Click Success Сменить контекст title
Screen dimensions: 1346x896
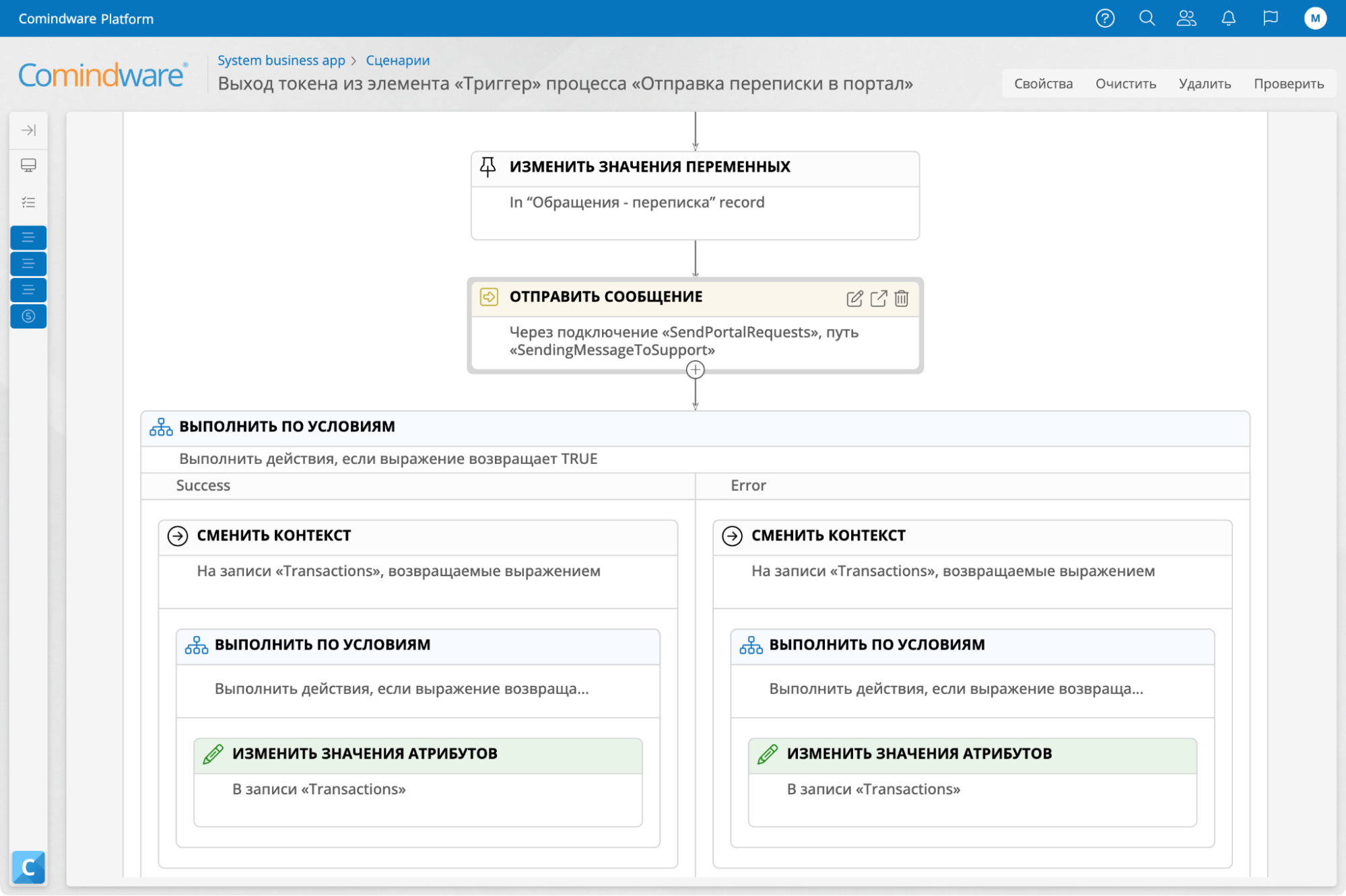[273, 536]
